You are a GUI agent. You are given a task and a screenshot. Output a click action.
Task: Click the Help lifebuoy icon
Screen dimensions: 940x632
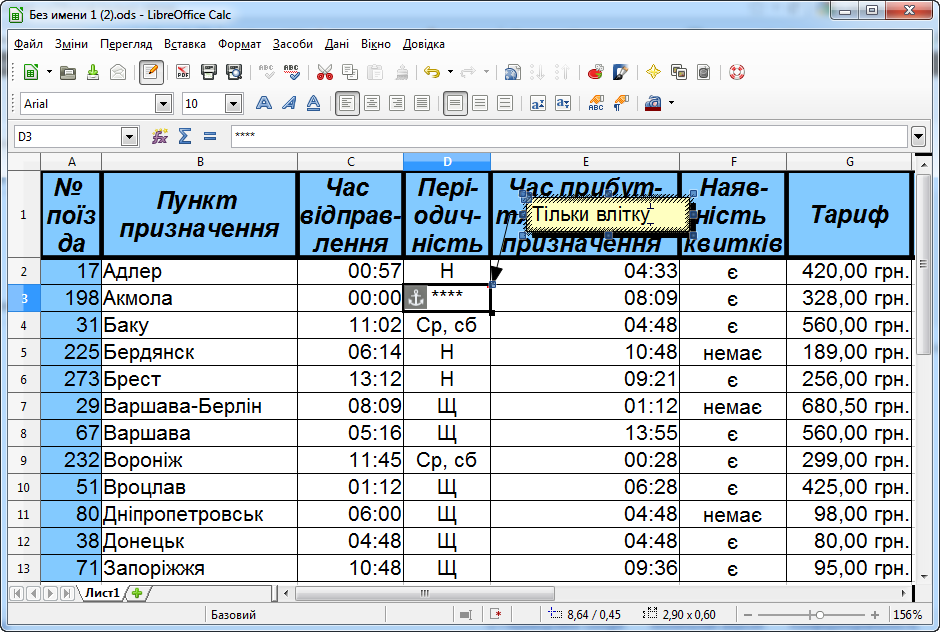[x=737, y=72]
